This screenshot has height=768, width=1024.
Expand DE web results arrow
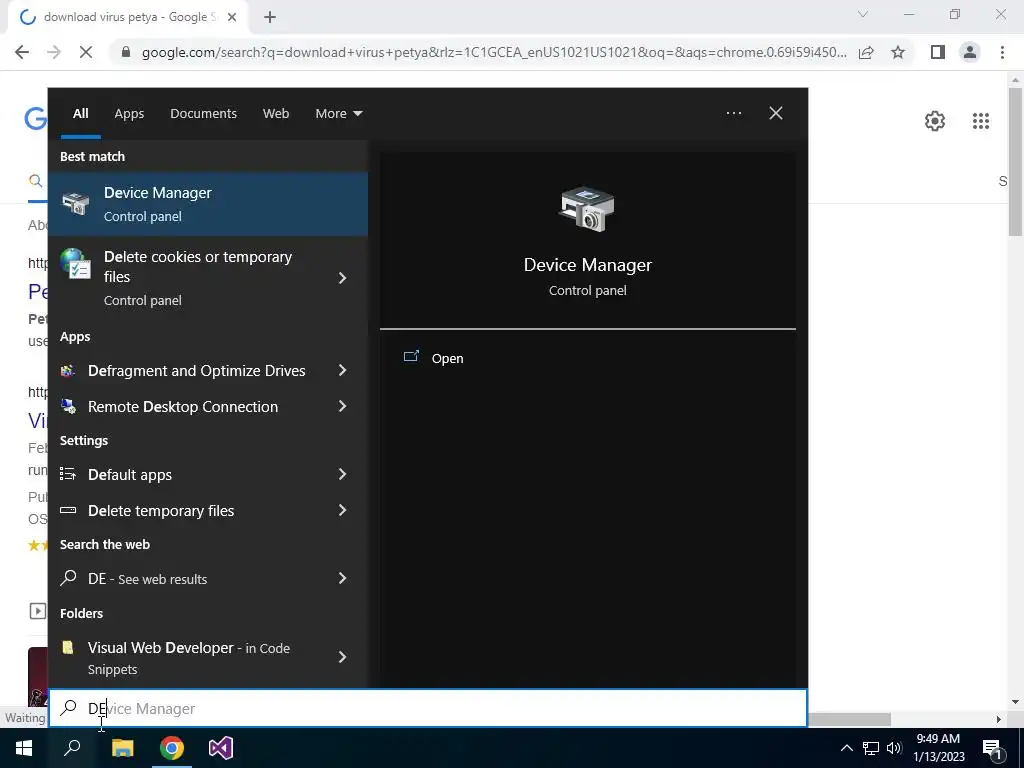click(342, 578)
